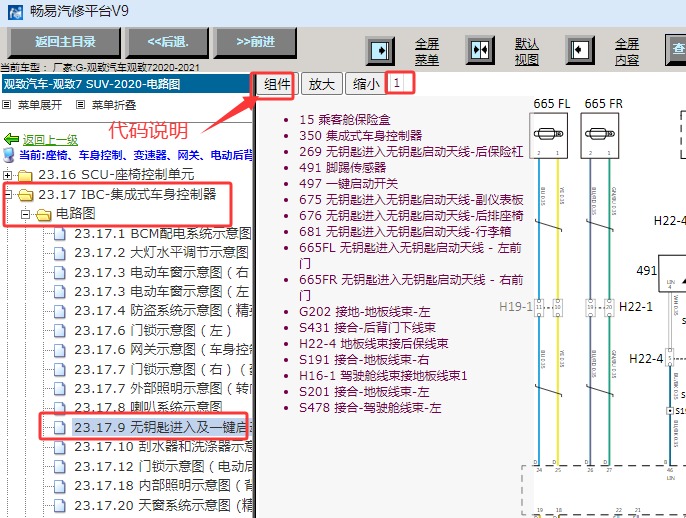The image size is (686, 518).
Task: Click document icon of 23.17.20 天窗系统示意图
Action: 60,506
